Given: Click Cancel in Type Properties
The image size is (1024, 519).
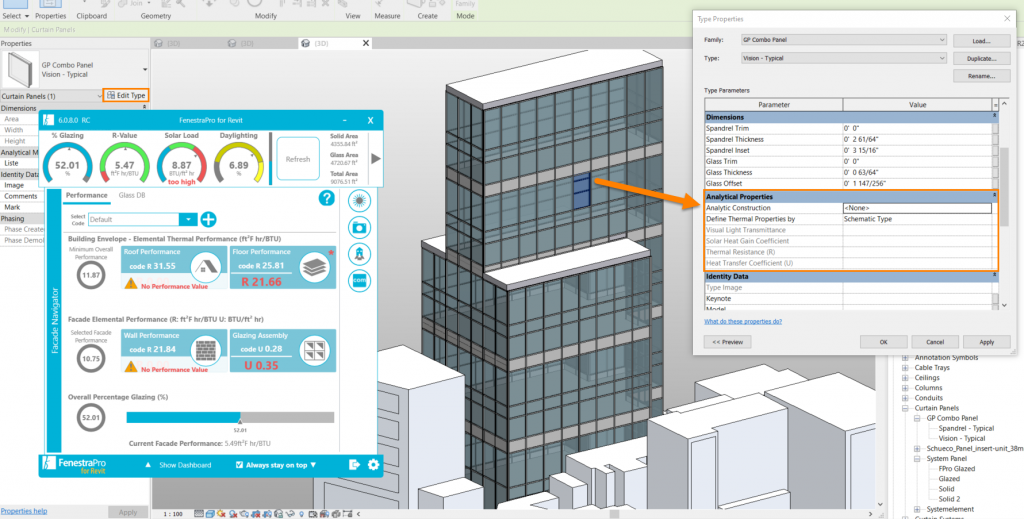Looking at the screenshot, I should point(935,341).
